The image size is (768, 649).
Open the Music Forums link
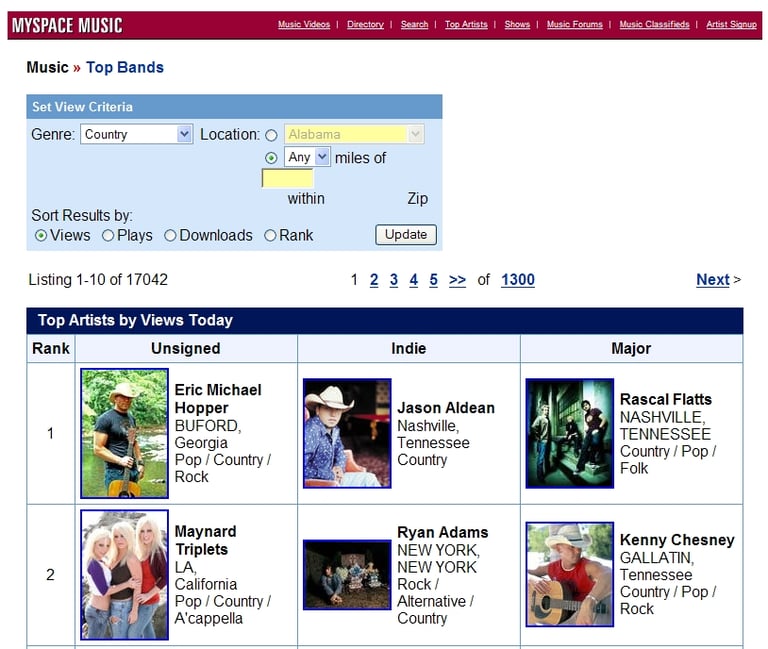(x=575, y=24)
